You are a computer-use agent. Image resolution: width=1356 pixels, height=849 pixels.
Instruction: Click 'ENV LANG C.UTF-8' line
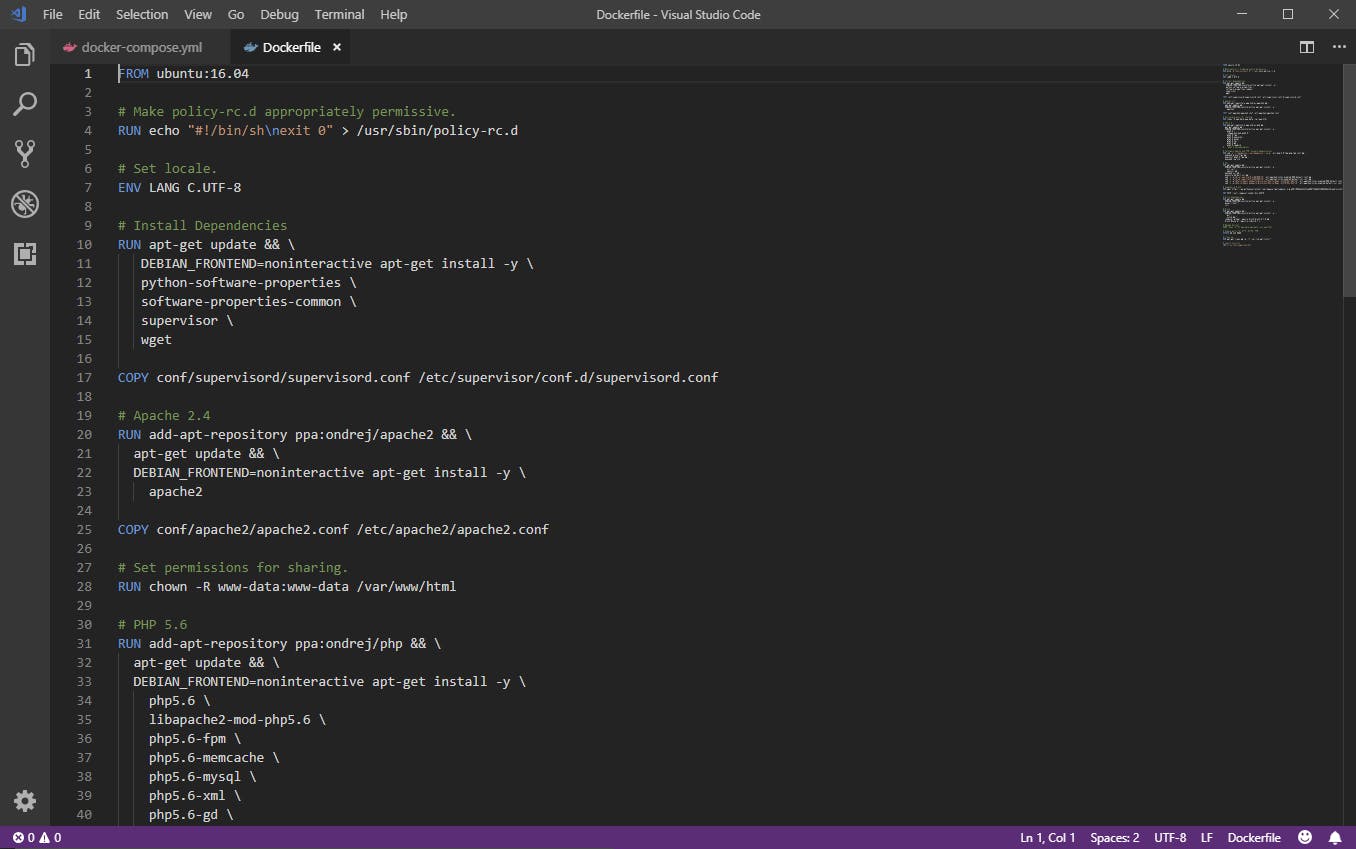pos(179,187)
